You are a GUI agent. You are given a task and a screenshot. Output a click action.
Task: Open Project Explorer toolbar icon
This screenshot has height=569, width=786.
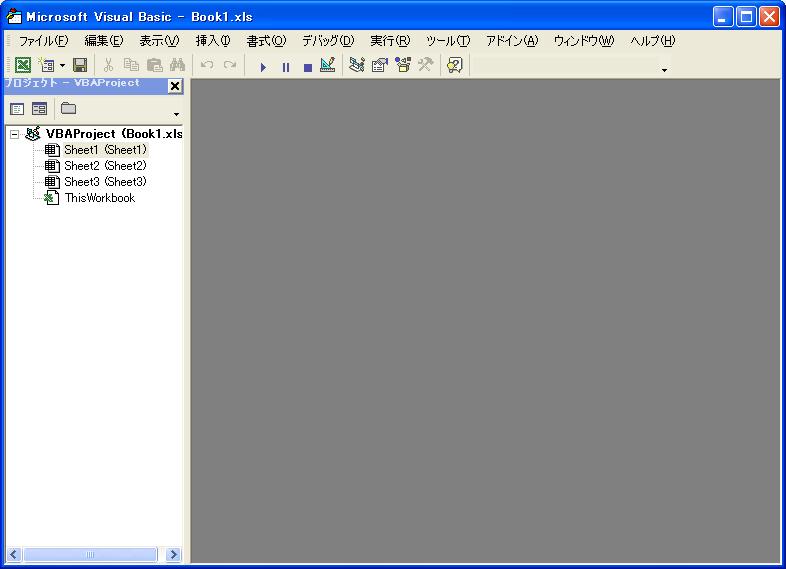click(356, 65)
